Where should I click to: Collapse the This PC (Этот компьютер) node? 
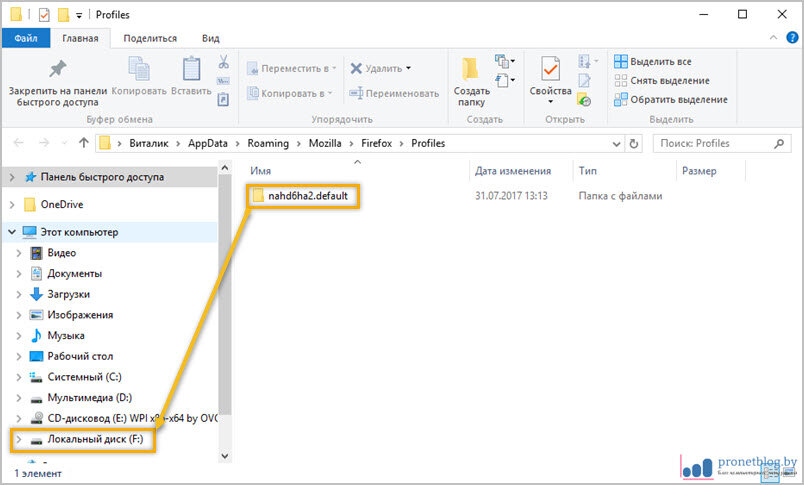click(x=12, y=232)
